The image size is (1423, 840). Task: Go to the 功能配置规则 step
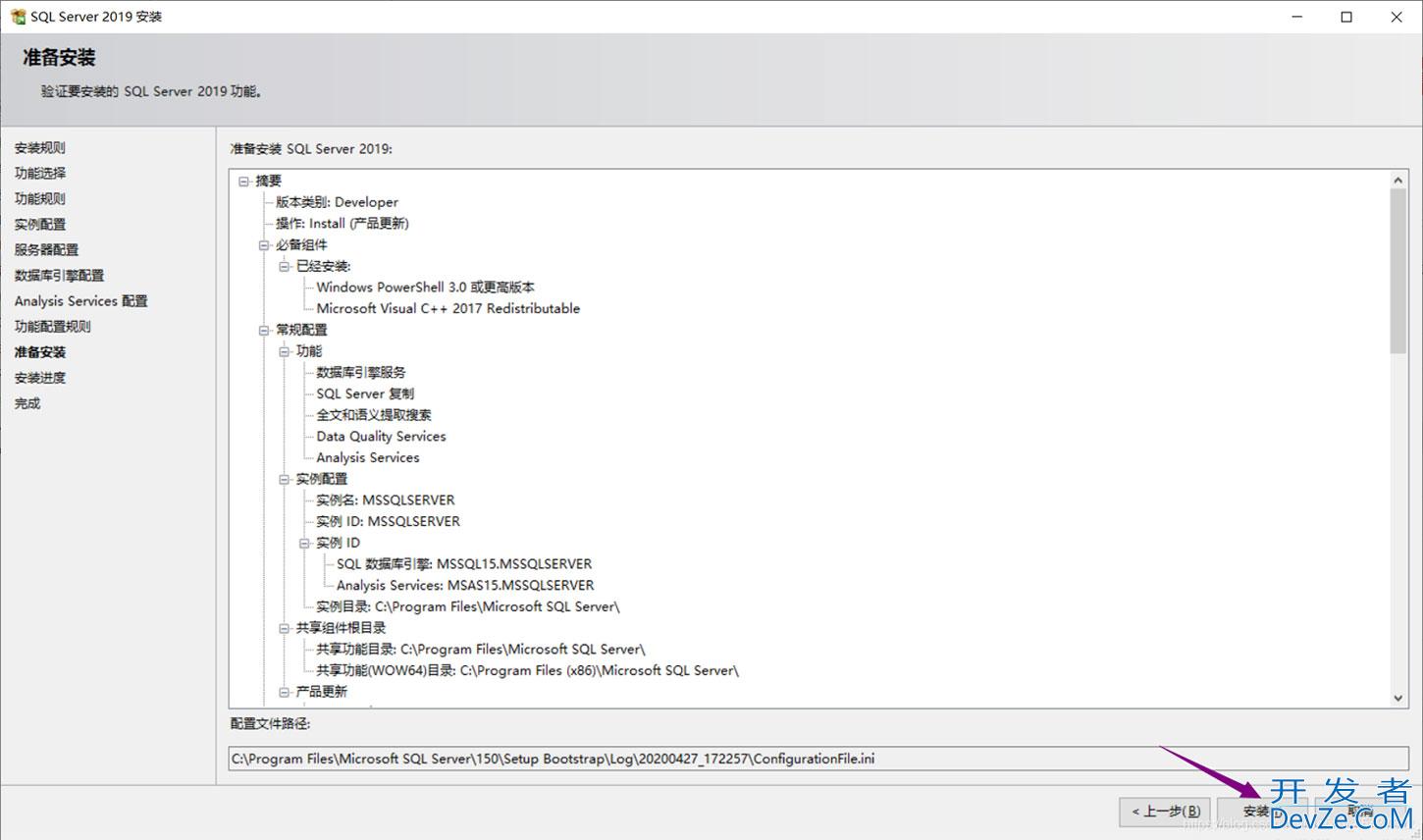pos(53,327)
